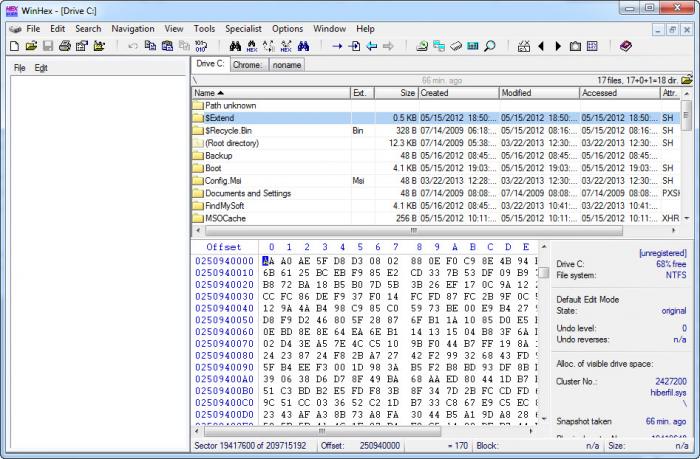Image resolution: width=700 pixels, height=459 pixels.
Task: Open the Search menu
Action: [88, 29]
